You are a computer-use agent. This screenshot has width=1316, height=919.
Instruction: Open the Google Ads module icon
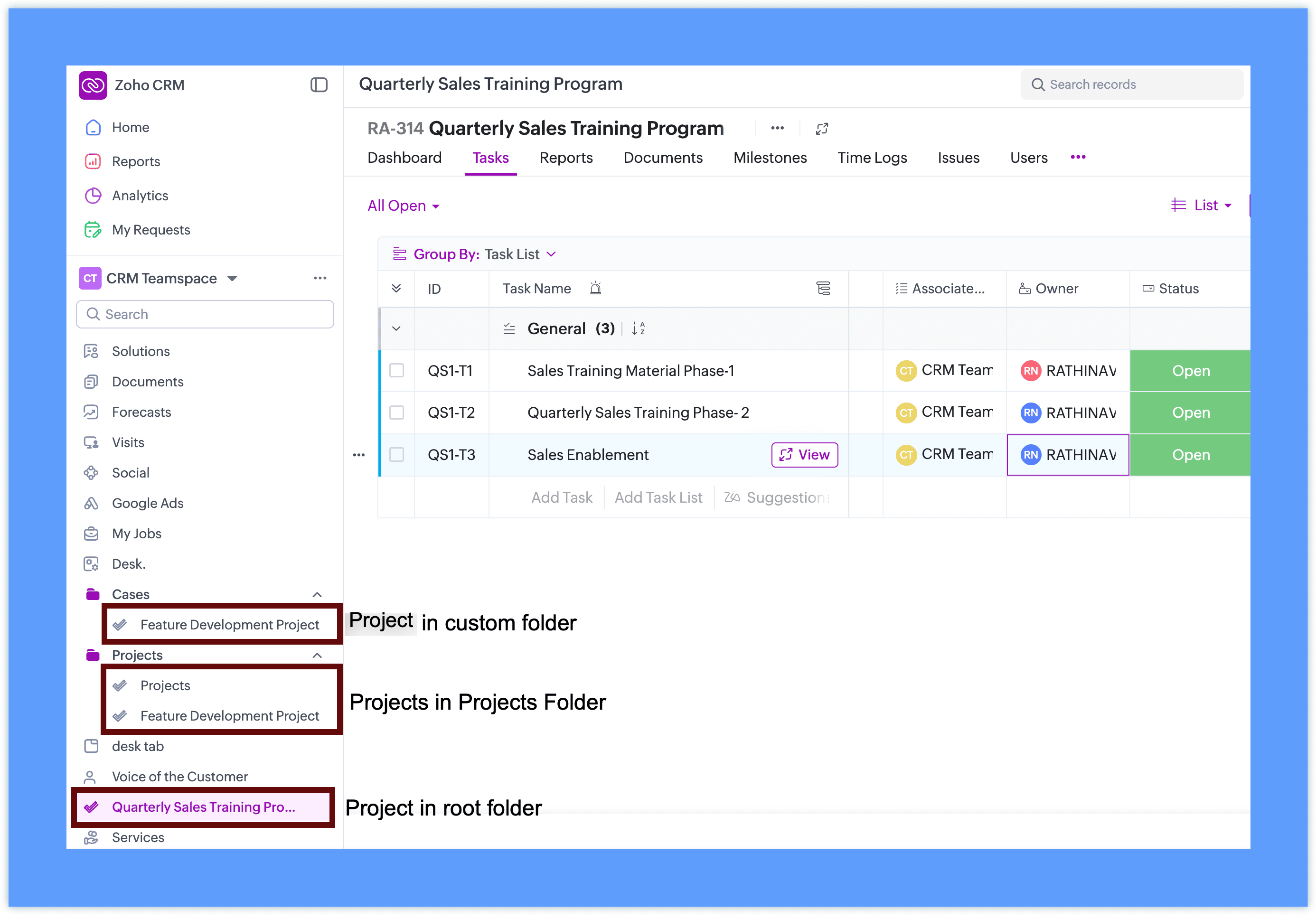91,503
